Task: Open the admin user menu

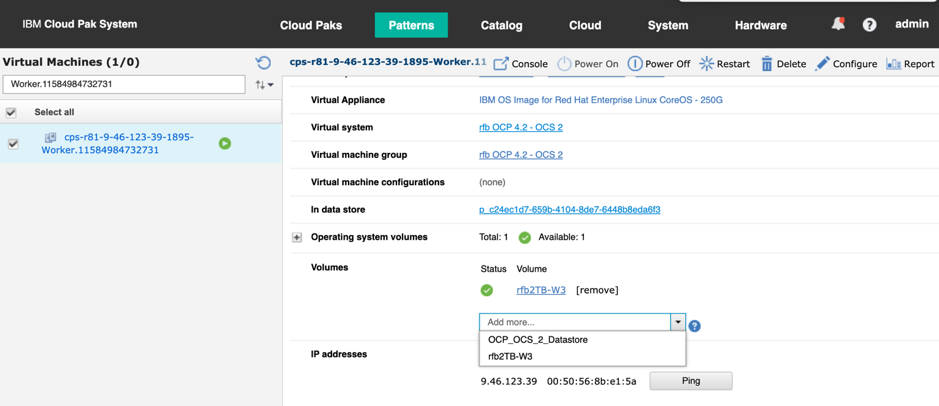Action: pyautogui.click(x=911, y=25)
